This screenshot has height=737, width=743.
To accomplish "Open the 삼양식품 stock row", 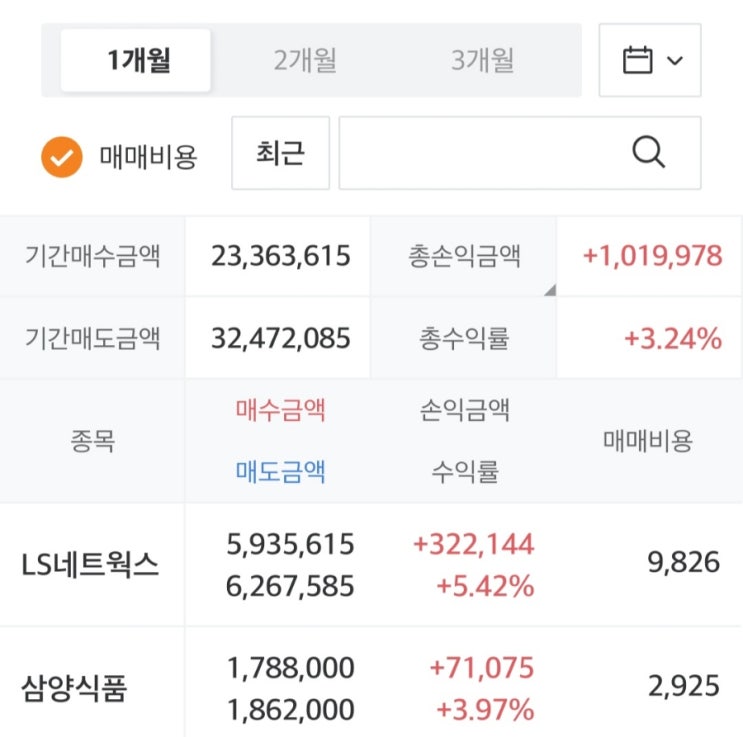I will tap(74, 688).
